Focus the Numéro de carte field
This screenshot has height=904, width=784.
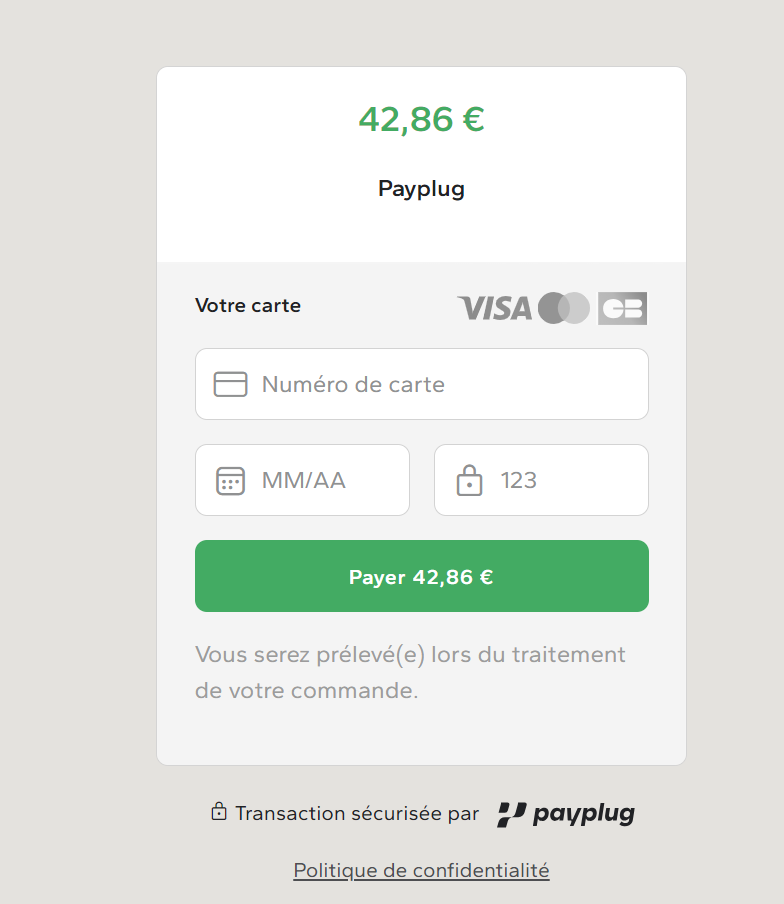(422, 384)
